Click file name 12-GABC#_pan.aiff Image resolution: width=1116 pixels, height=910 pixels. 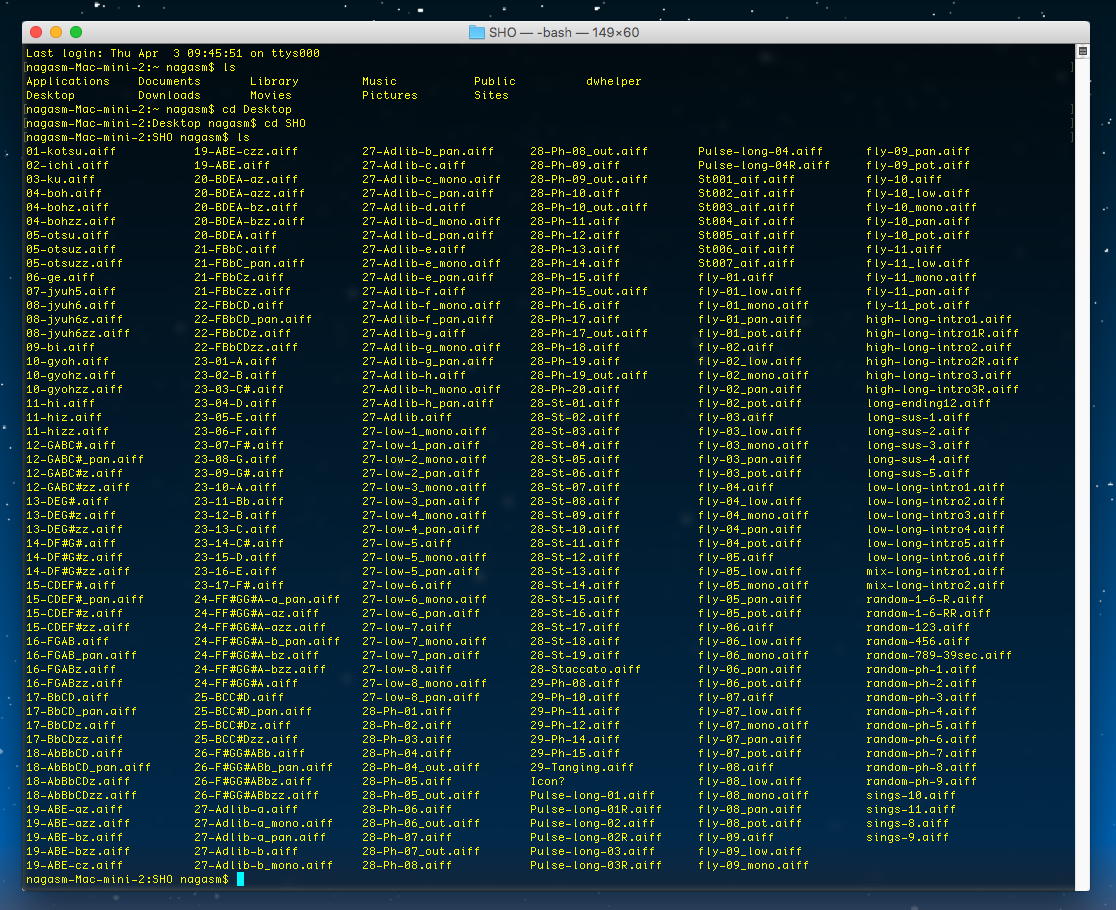coord(85,459)
